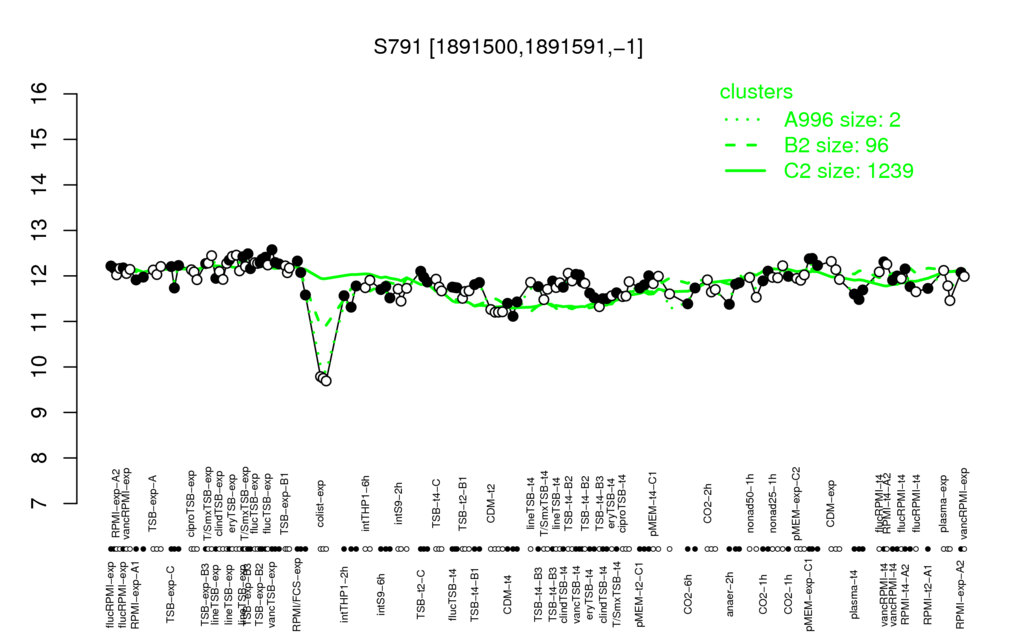1024x640 pixels.
Task: Click the 'CDM-exp' axis label
Action: coord(831,504)
